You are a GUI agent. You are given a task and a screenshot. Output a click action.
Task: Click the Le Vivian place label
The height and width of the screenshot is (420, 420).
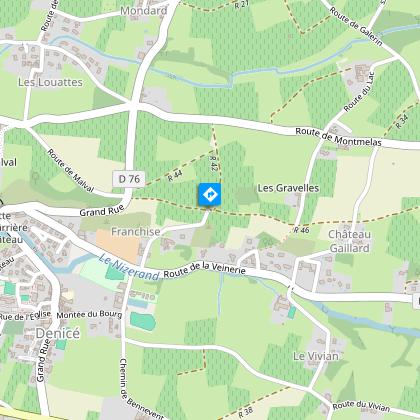tap(316, 356)
